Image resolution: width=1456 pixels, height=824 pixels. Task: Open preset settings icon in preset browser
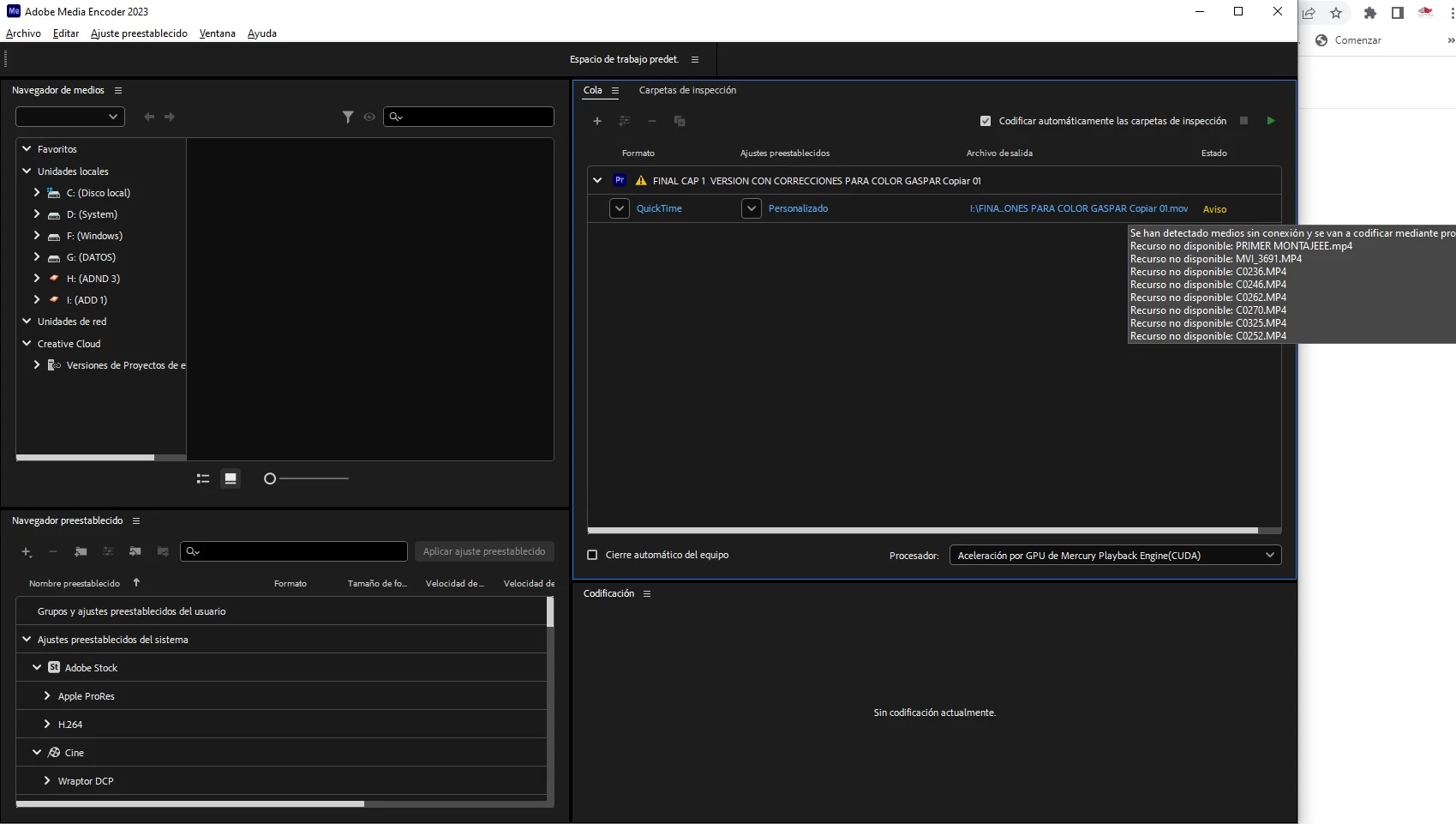(108, 551)
